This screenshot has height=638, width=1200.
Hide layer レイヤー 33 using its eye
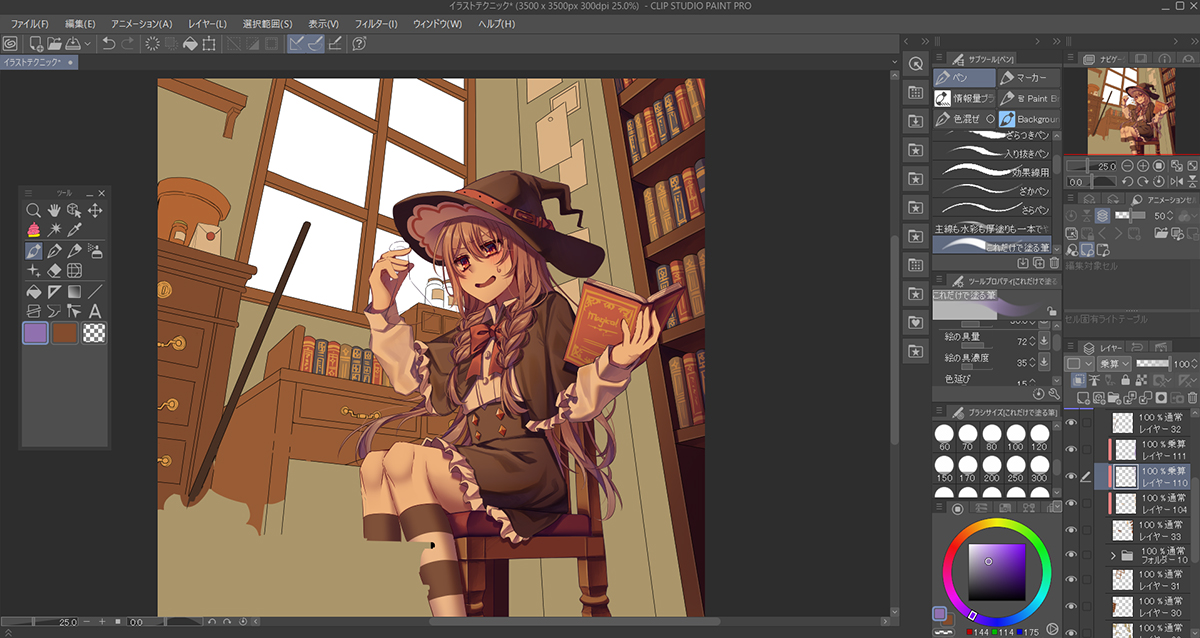[1072, 530]
